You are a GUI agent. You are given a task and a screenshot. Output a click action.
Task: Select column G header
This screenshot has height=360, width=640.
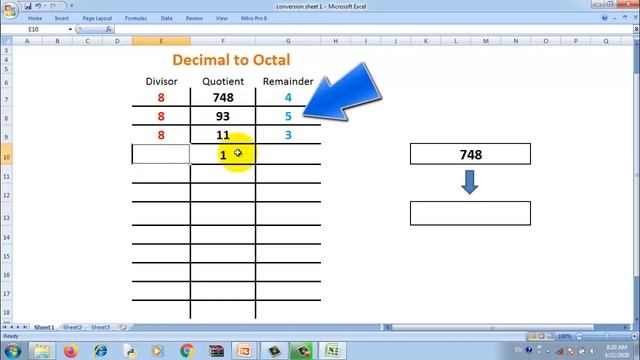tap(288, 41)
